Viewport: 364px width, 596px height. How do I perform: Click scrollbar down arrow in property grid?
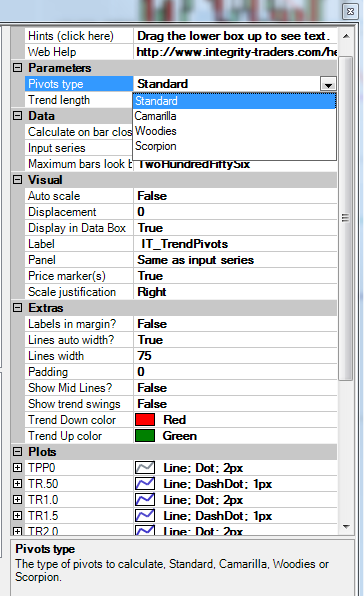(x=346, y=526)
